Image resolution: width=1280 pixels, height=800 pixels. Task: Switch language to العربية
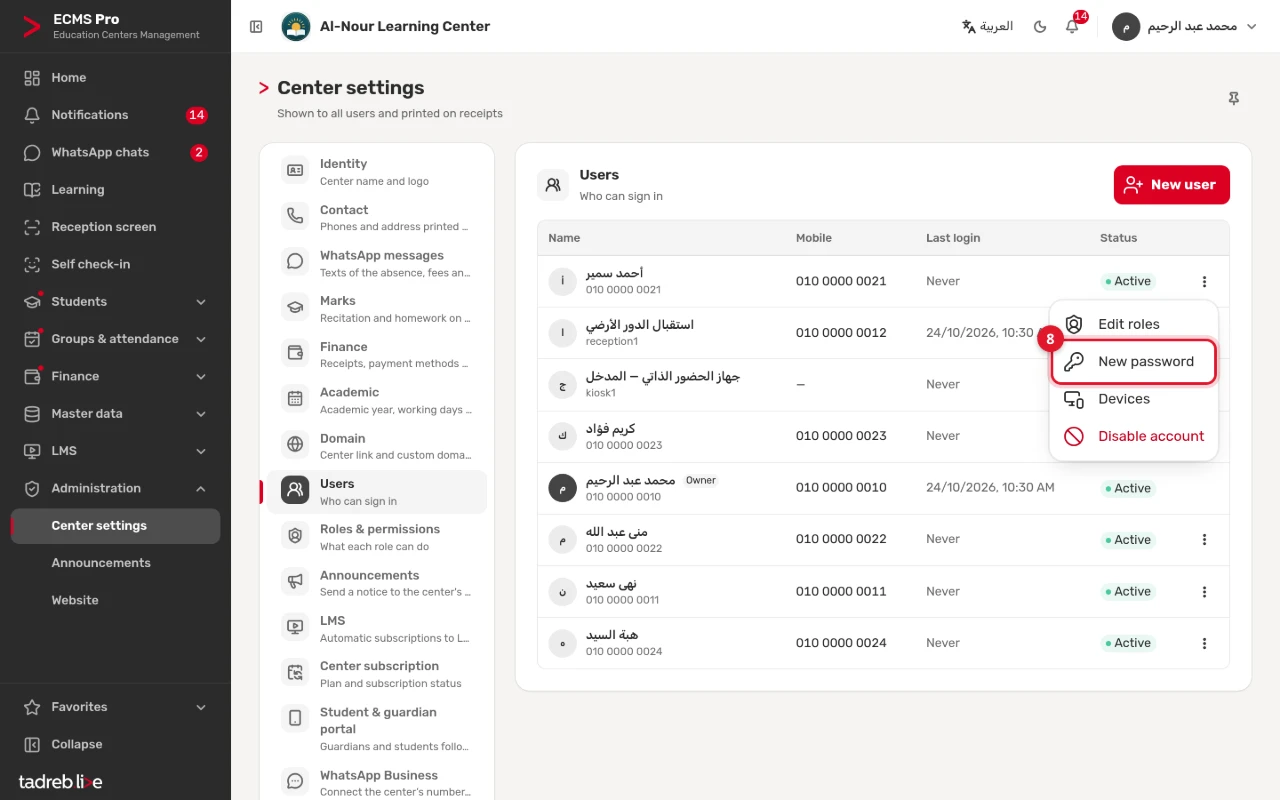(x=987, y=27)
